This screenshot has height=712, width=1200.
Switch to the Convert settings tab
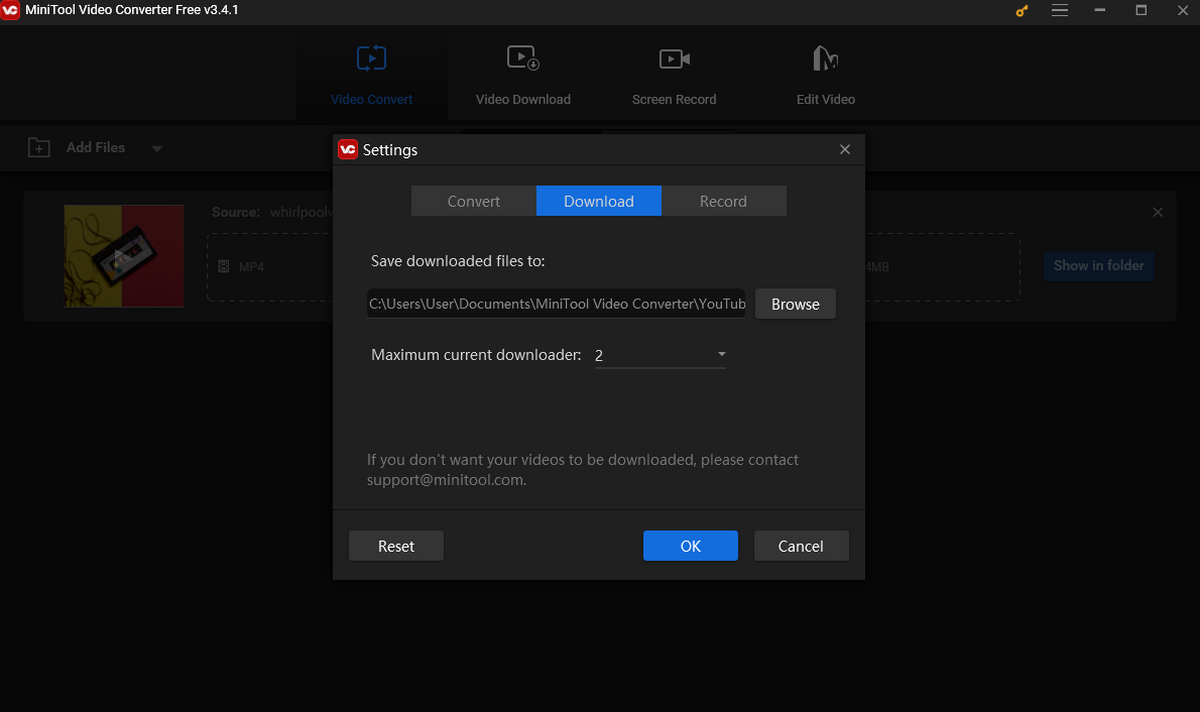(x=474, y=201)
